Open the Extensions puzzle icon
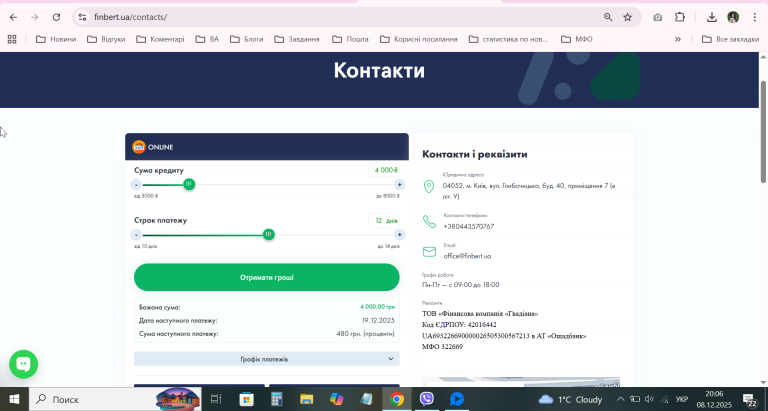Viewport: 768px width, 411px height. (680, 17)
